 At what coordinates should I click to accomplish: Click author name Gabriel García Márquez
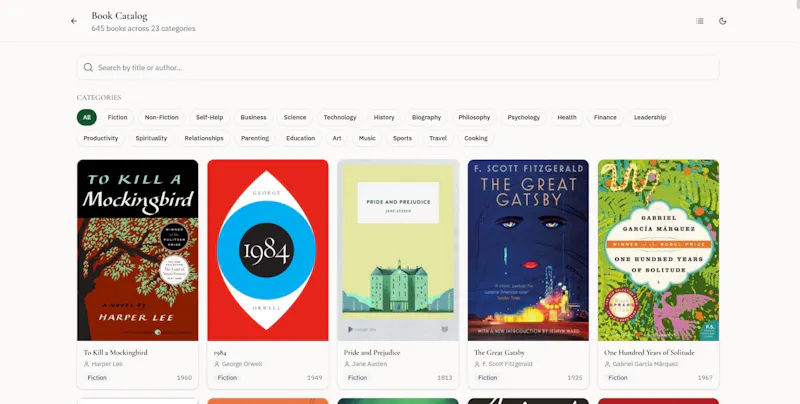pos(645,364)
